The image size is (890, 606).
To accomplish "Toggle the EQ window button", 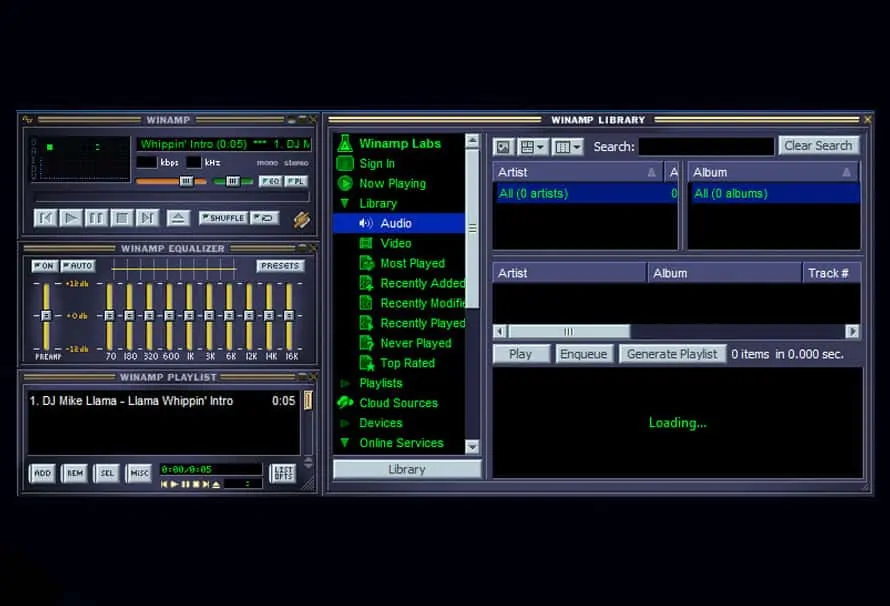I will pos(271,181).
